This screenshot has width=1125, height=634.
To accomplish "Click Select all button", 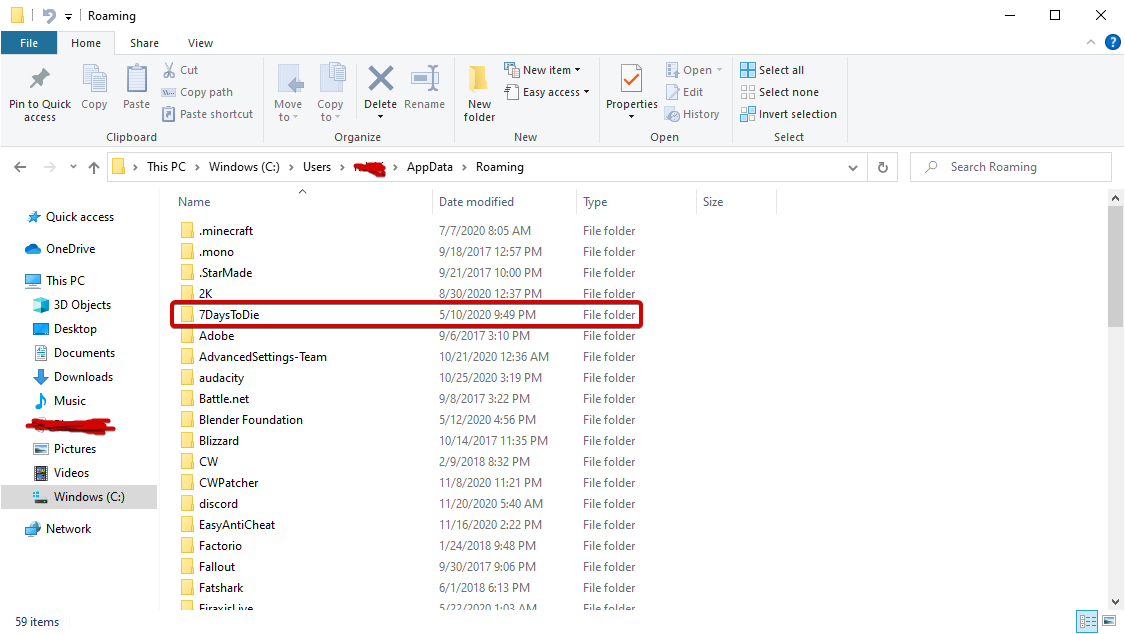I will pos(772,70).
